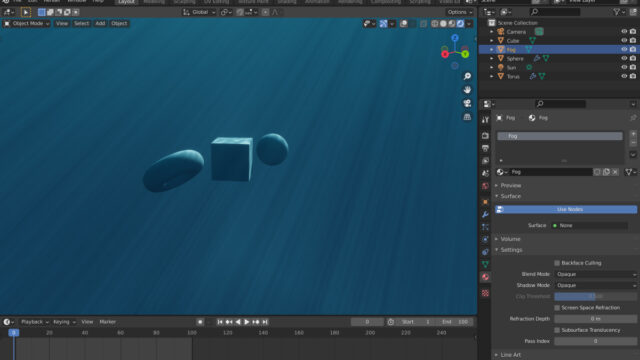Viewport: 640px width, 360px height.
Task: Enable Backface Culling checkbox
Action: click(x=557, y=263)
